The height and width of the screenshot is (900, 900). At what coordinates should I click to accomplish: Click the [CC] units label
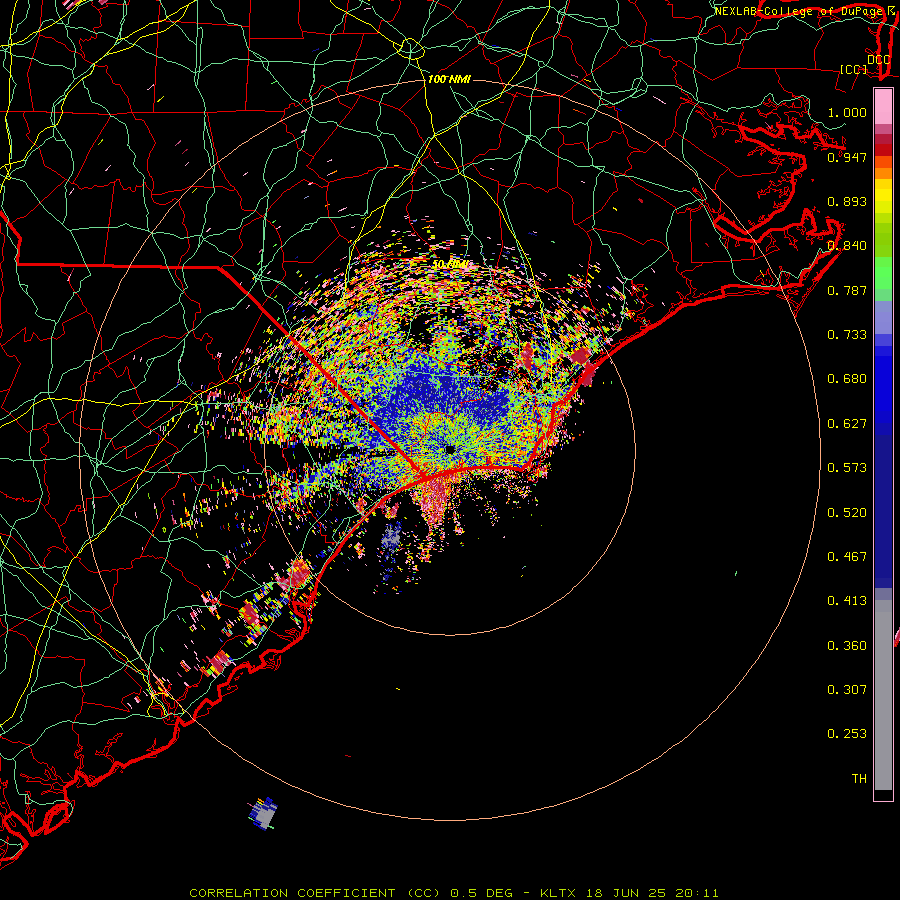point(854,69)
